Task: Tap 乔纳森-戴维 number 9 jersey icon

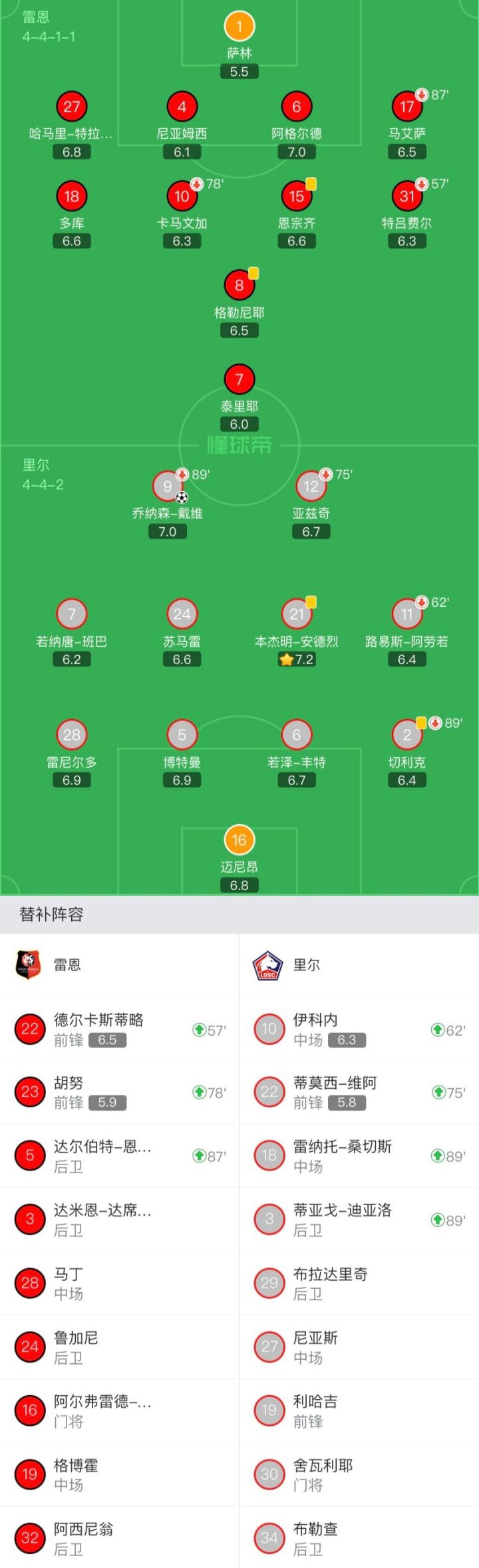Action: (168, 486)
